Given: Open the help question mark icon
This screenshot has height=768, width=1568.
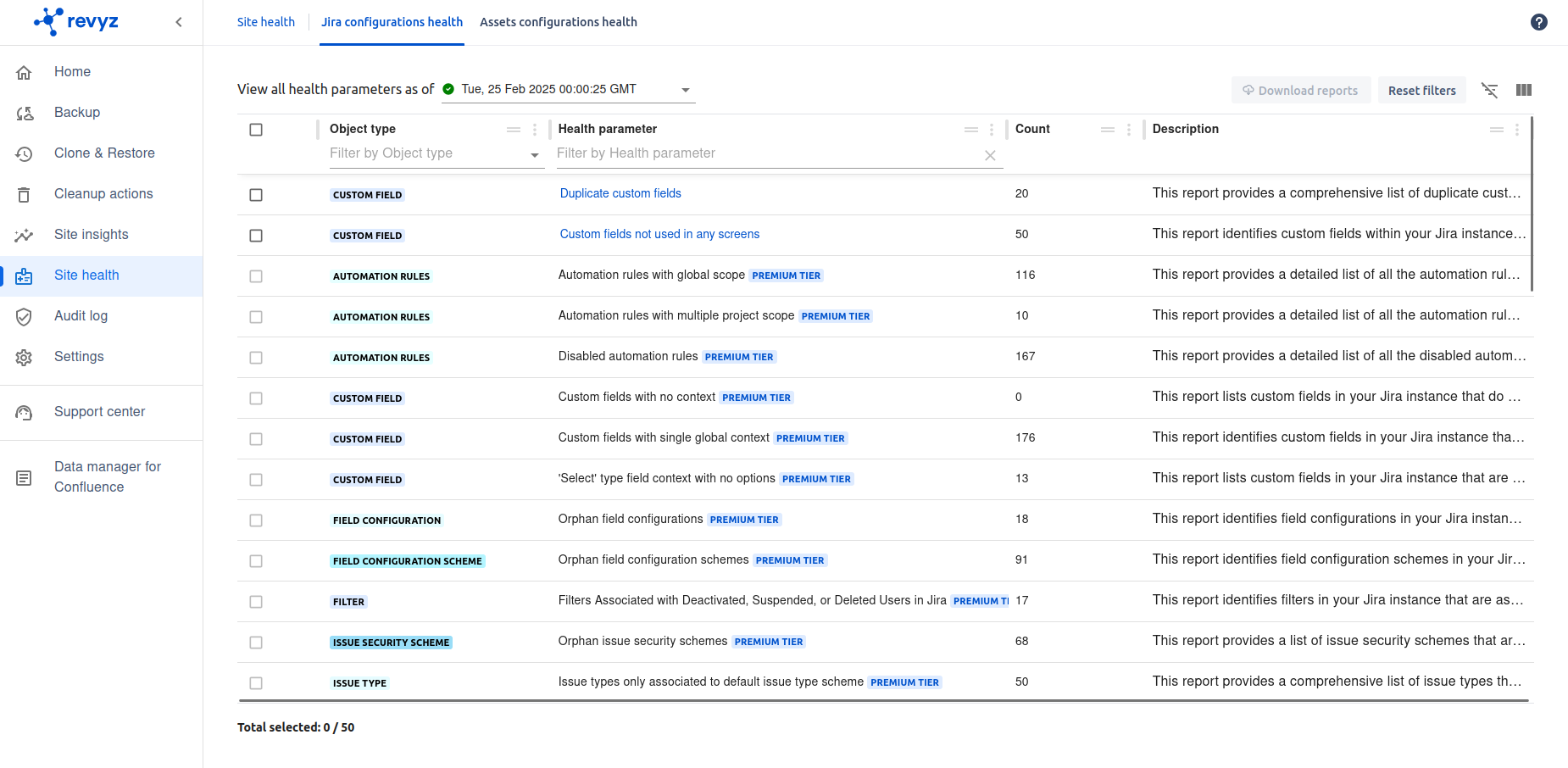Looking at the screenshot, I should 1538,22.
